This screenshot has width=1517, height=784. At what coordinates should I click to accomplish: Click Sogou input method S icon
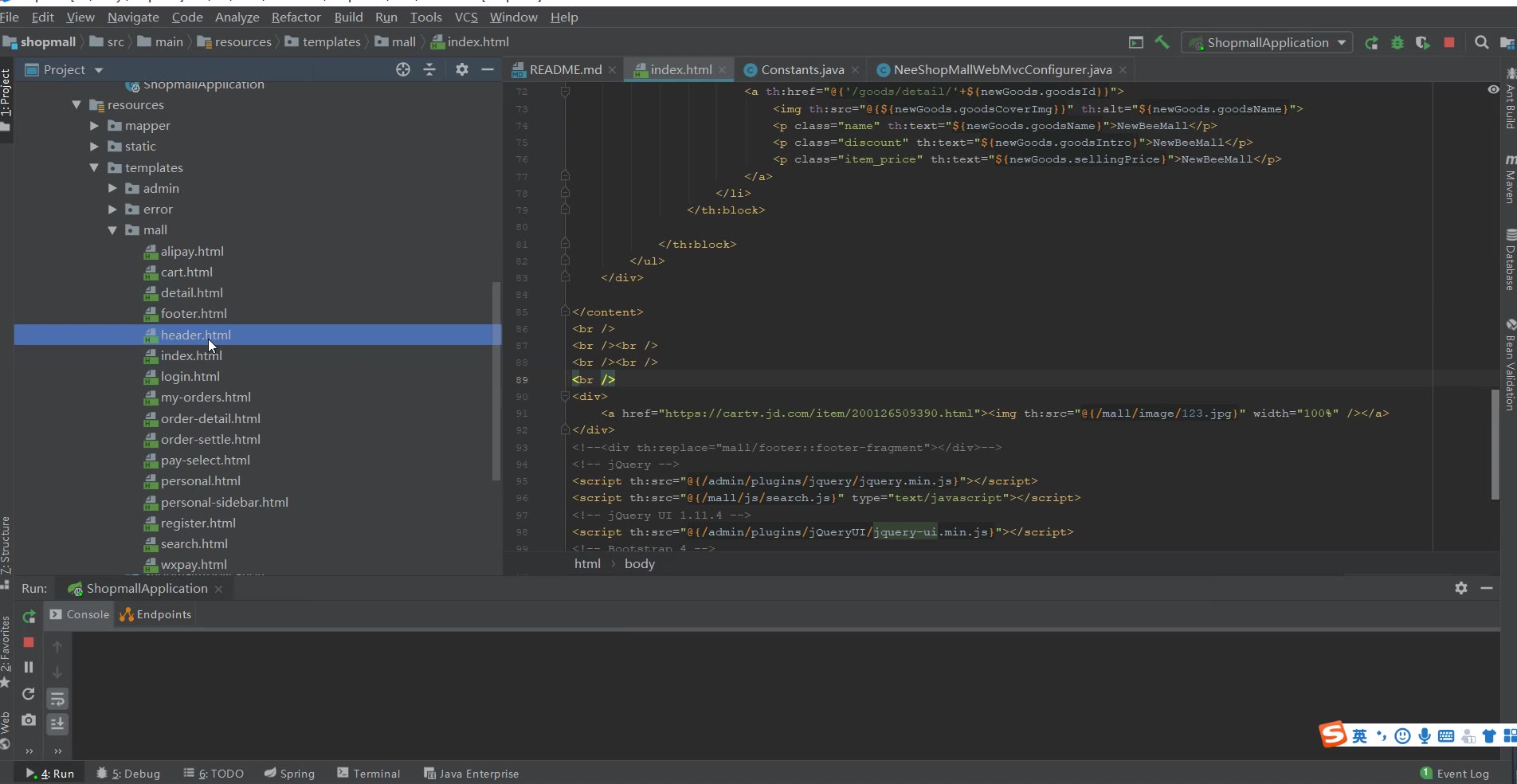(x=1333, y=734)
